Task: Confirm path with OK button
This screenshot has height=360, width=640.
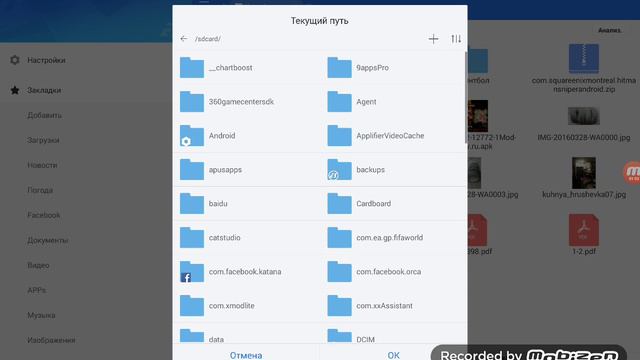Action: [393, 355]
